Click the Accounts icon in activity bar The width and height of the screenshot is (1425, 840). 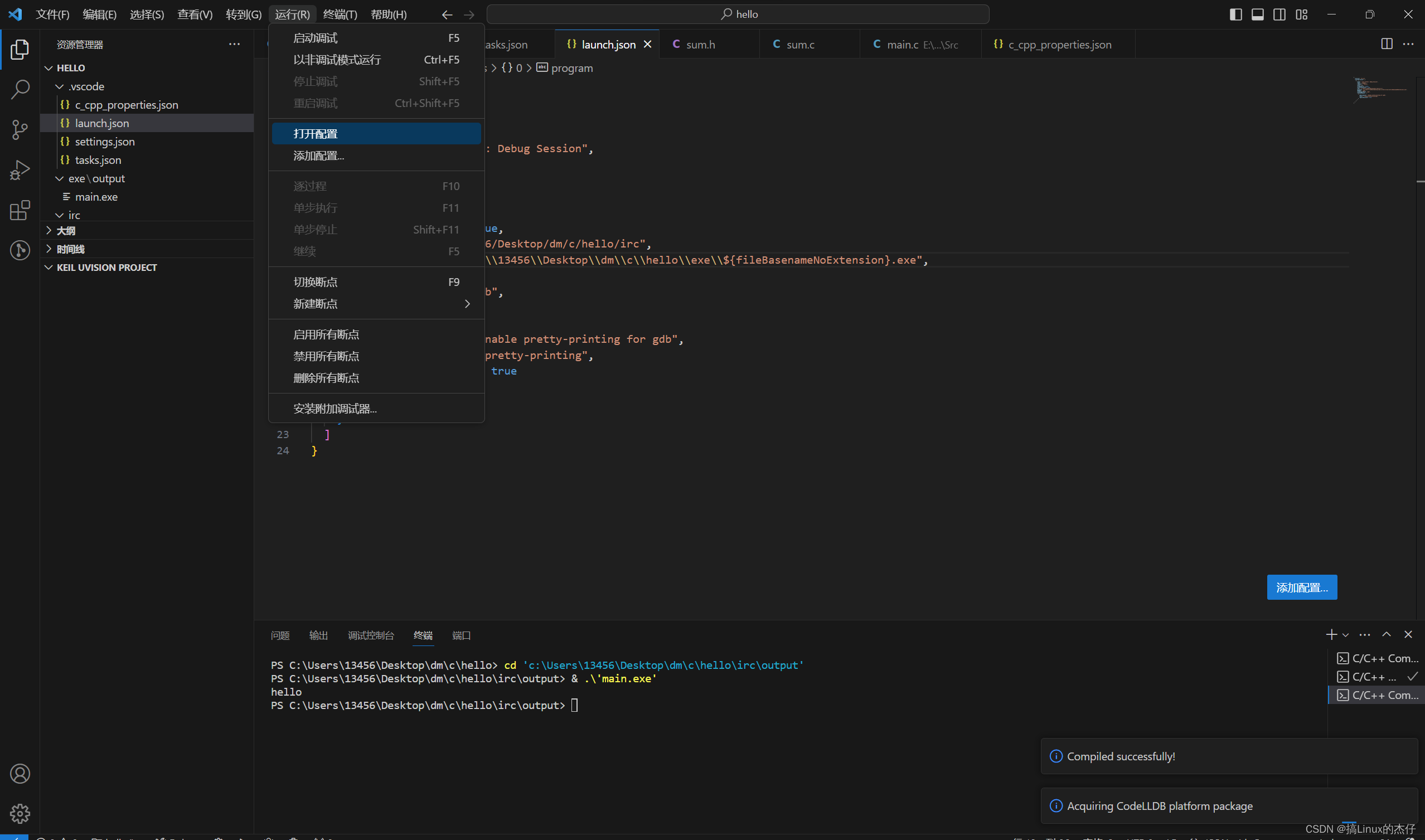click(20, 773)
